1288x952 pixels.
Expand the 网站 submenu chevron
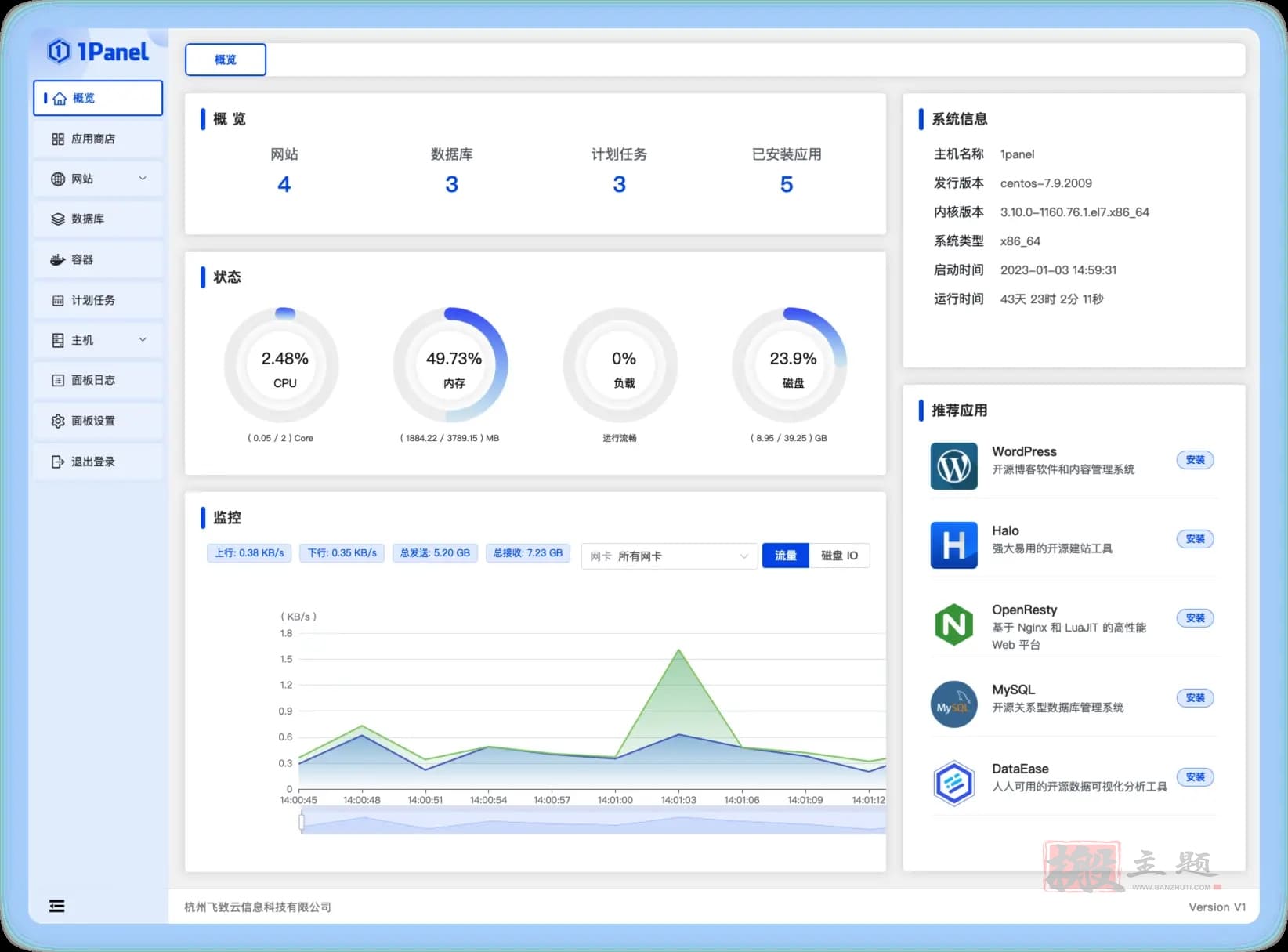[x=143, y=178]
